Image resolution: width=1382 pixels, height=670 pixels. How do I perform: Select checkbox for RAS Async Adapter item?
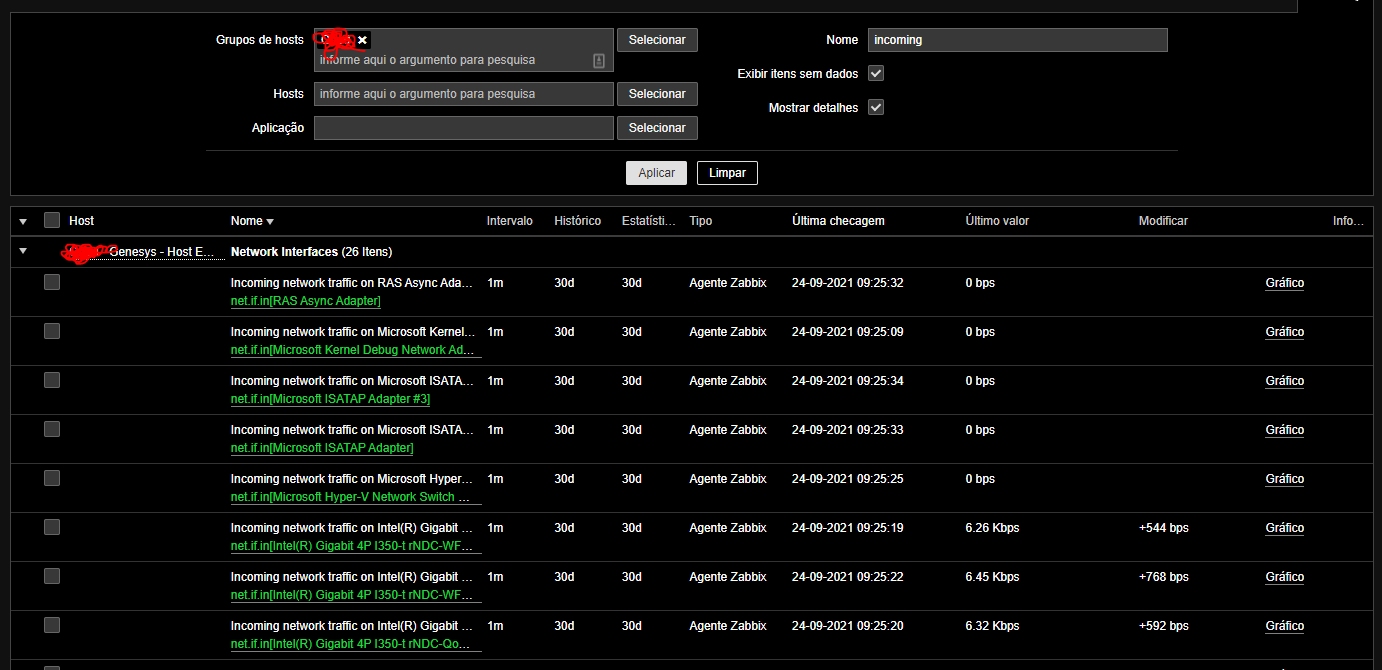click(x=52, y=282)
